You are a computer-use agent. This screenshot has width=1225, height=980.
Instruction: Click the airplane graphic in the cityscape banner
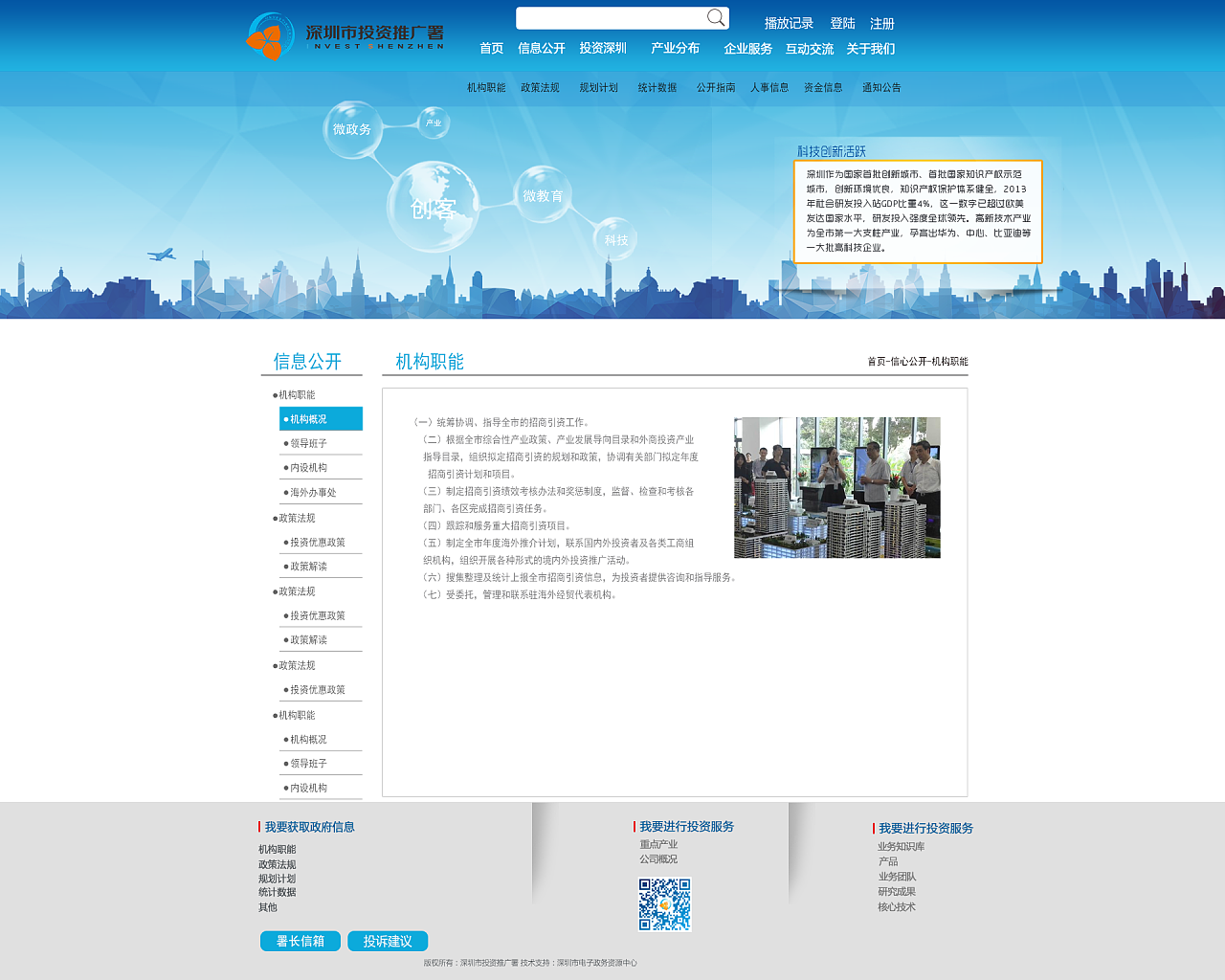pyautogui.click(x=164, y=253)
